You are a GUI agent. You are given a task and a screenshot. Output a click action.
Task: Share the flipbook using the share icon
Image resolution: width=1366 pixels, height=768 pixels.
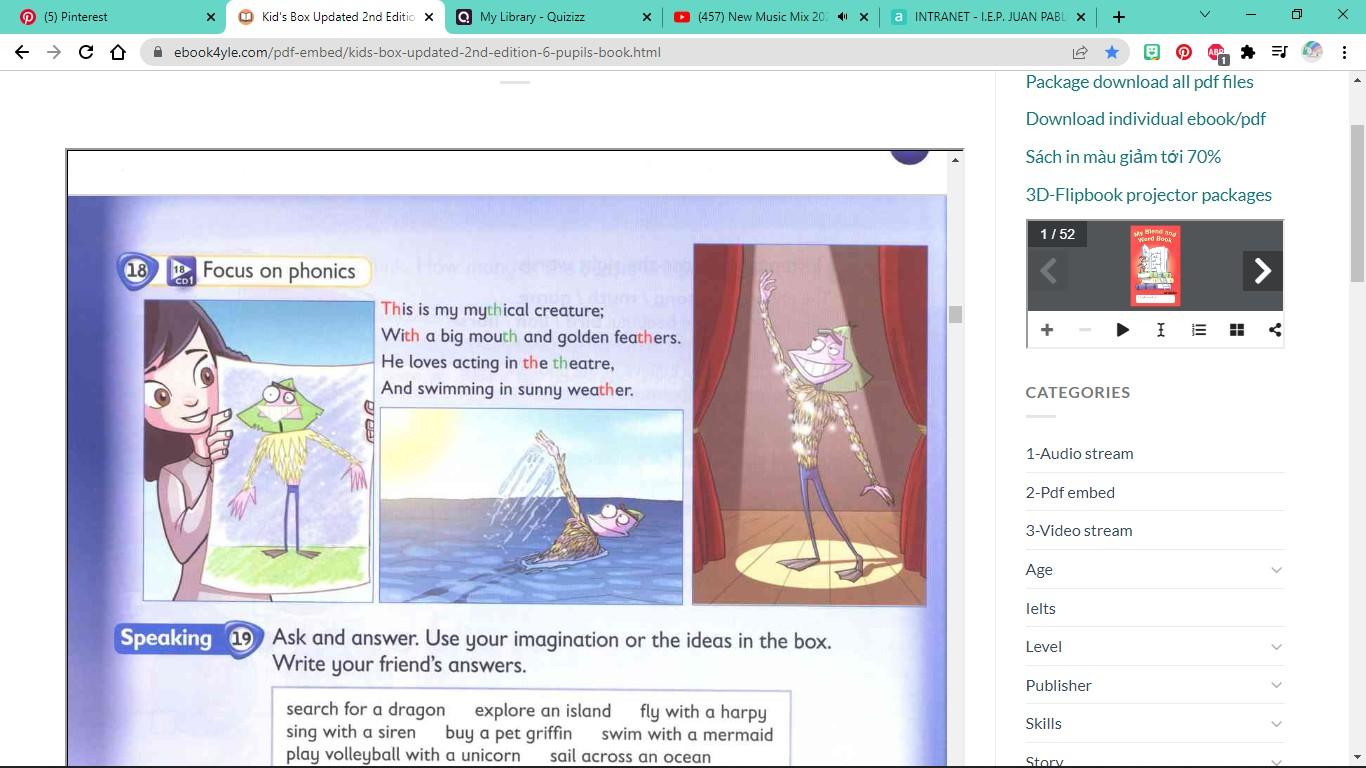[x=1275, y=330]
